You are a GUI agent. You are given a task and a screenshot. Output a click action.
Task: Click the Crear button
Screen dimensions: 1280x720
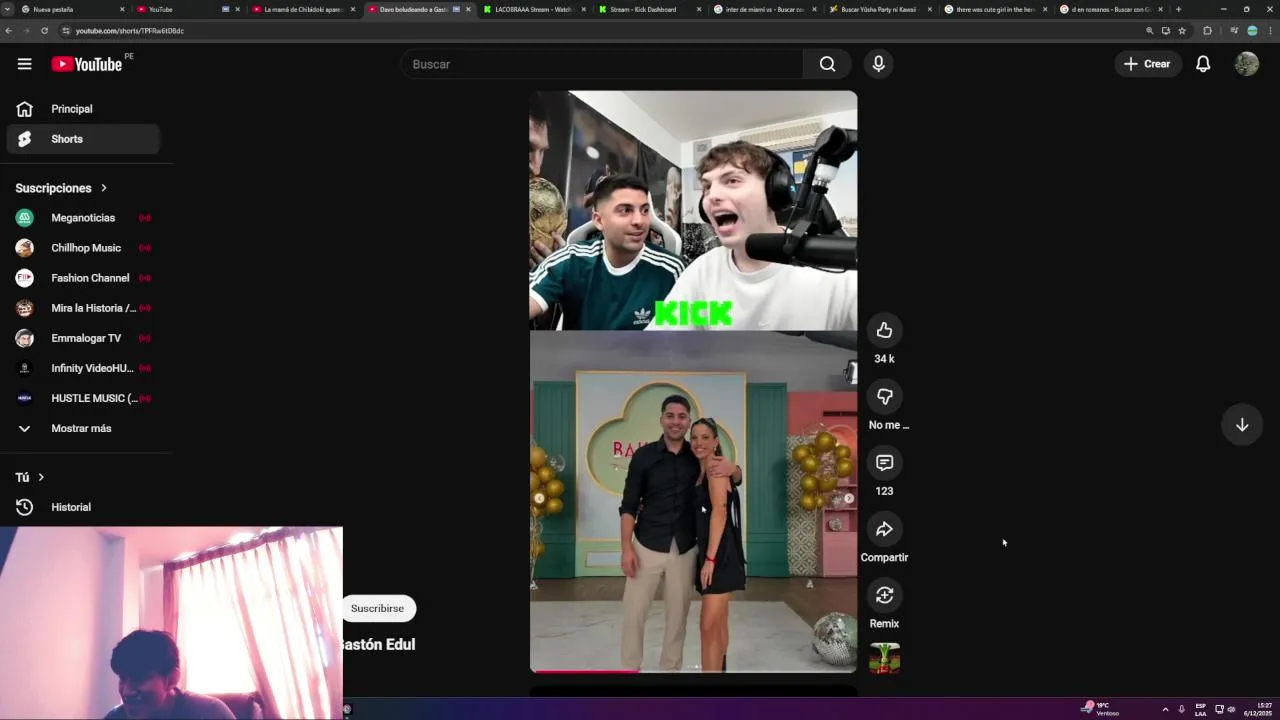tap(1147, 64)
